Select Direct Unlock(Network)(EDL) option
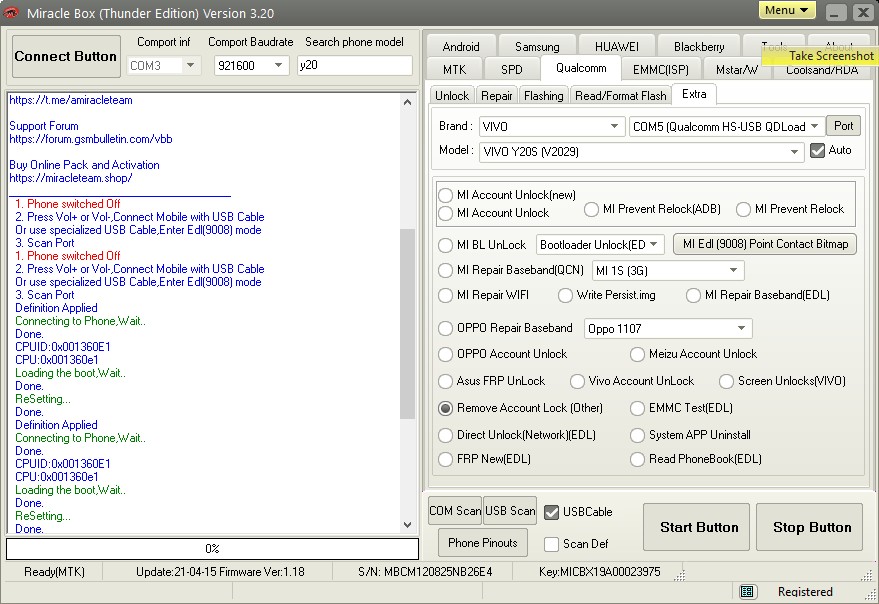Screen dimensions: 879x604 (x=446, y=435)
